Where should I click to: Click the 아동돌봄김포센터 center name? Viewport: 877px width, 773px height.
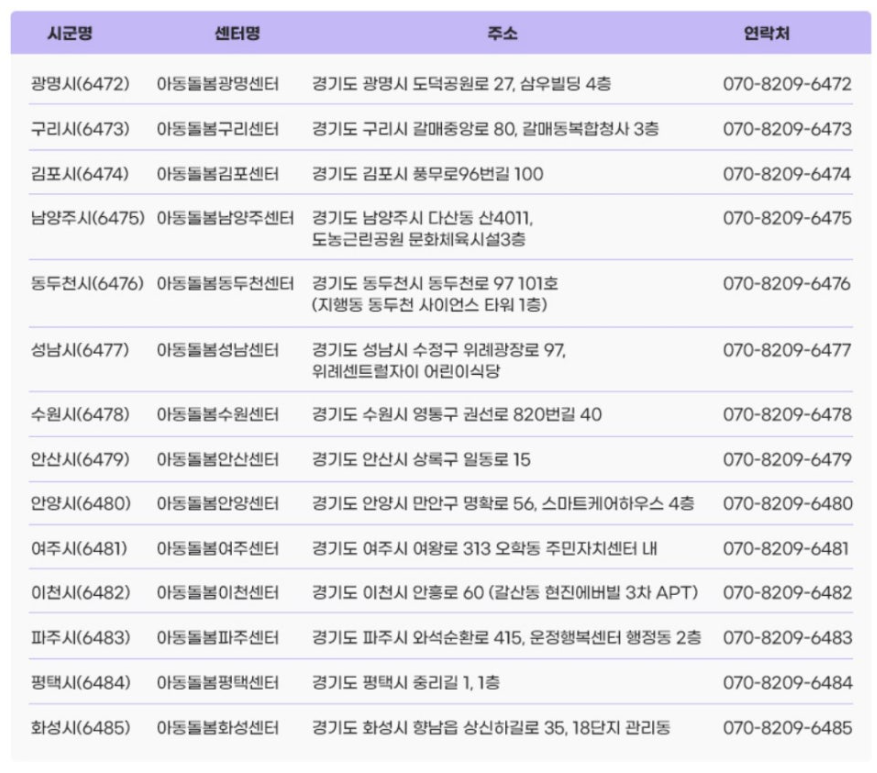pyautogui.click(x=218, y=174)
